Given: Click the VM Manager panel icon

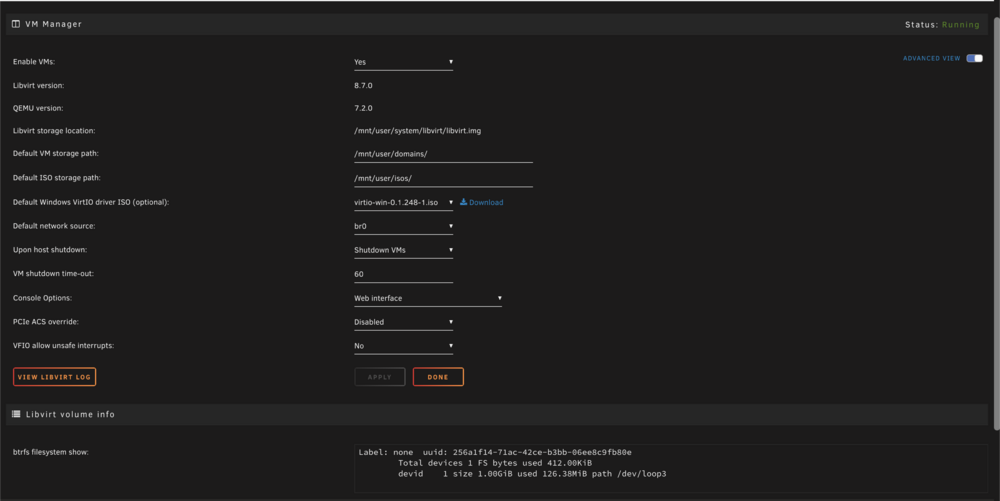Looking at the screenshot, I should click(x=16, y=24).
